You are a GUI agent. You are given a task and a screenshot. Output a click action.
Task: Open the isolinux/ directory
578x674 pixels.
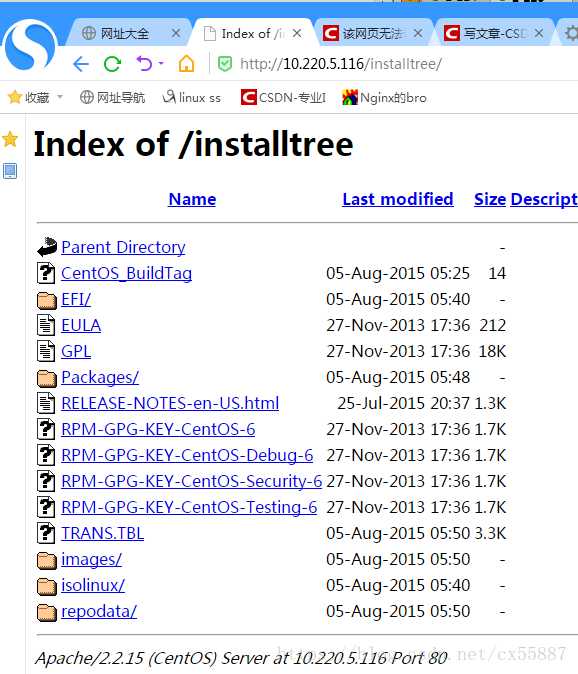point(93,585)
